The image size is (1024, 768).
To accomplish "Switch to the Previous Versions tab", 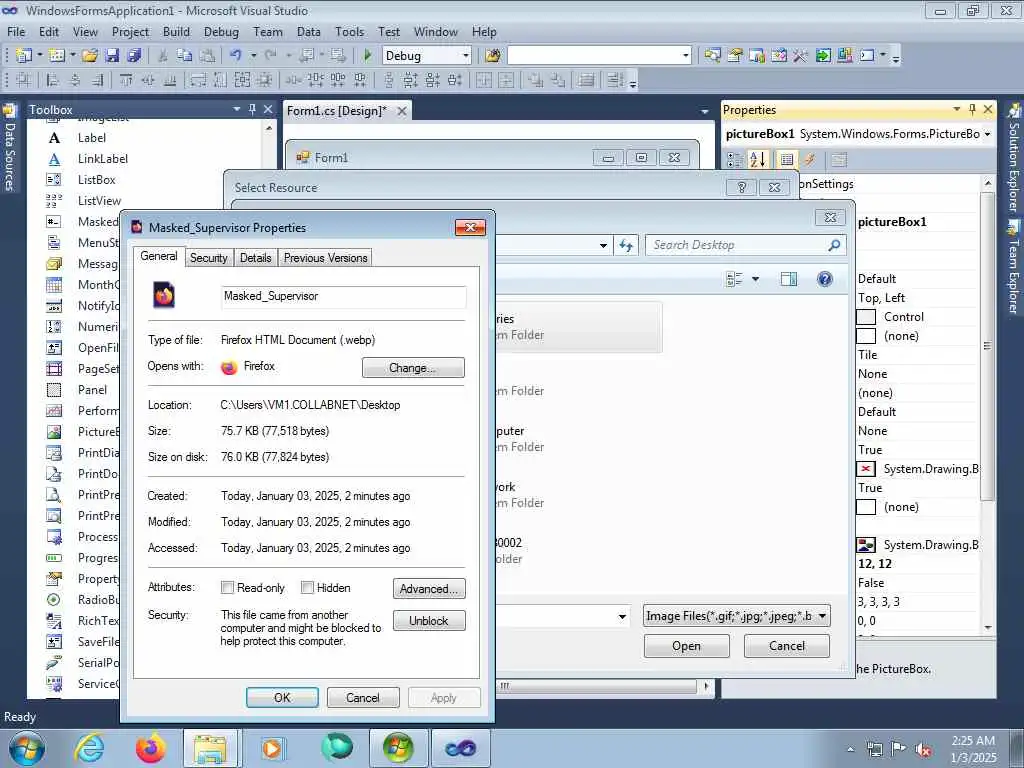I will pyautogui.click(x=325, y=258).
